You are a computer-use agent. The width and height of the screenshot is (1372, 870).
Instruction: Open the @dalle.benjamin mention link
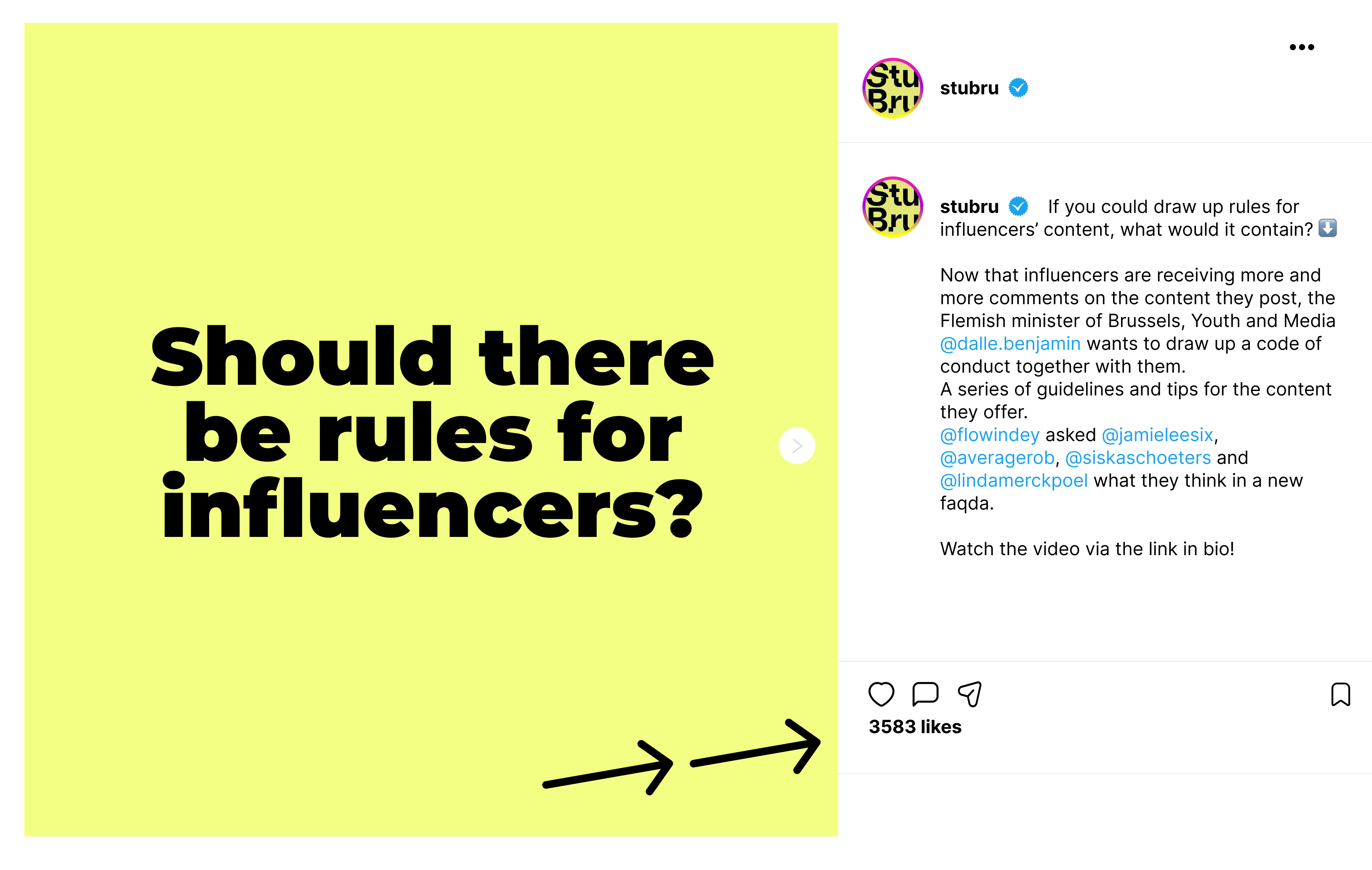coord(1010,344)
